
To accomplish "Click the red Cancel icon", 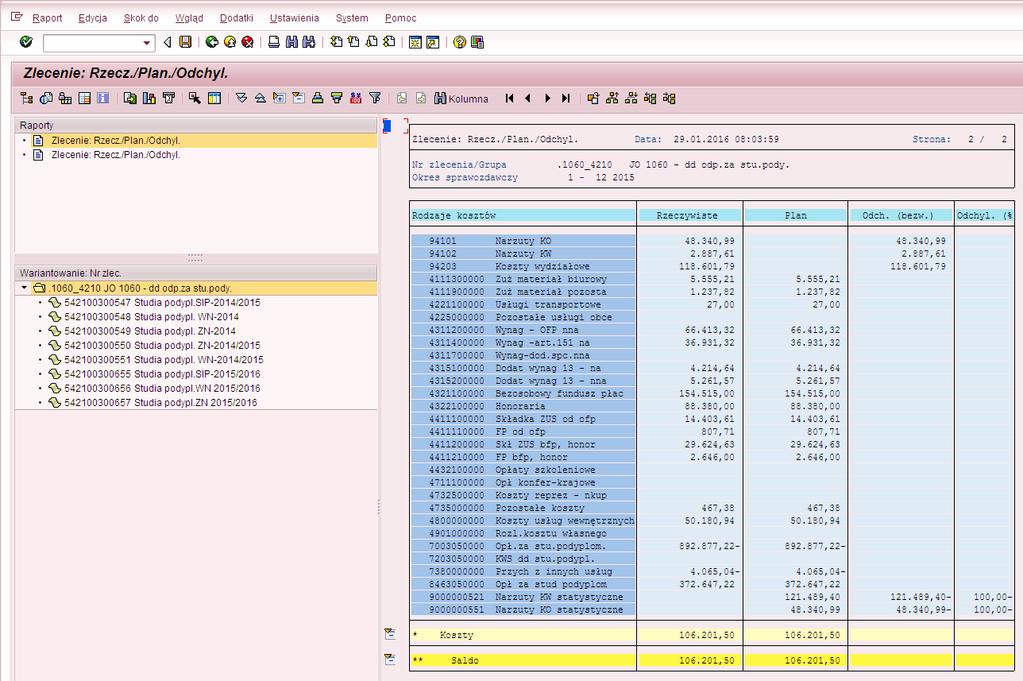I will [247, 42].
